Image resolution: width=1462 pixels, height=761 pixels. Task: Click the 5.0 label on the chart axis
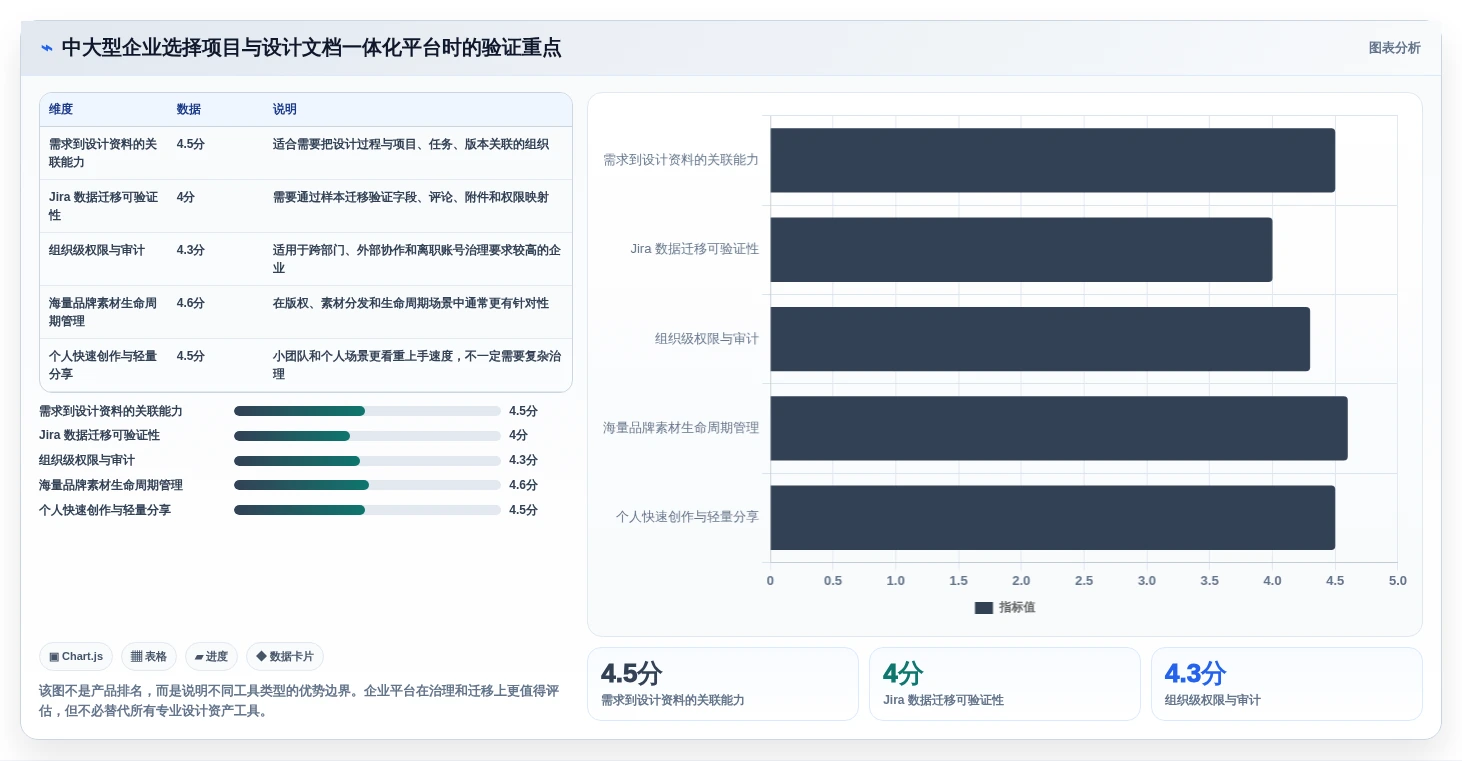tap(1397, 581)
